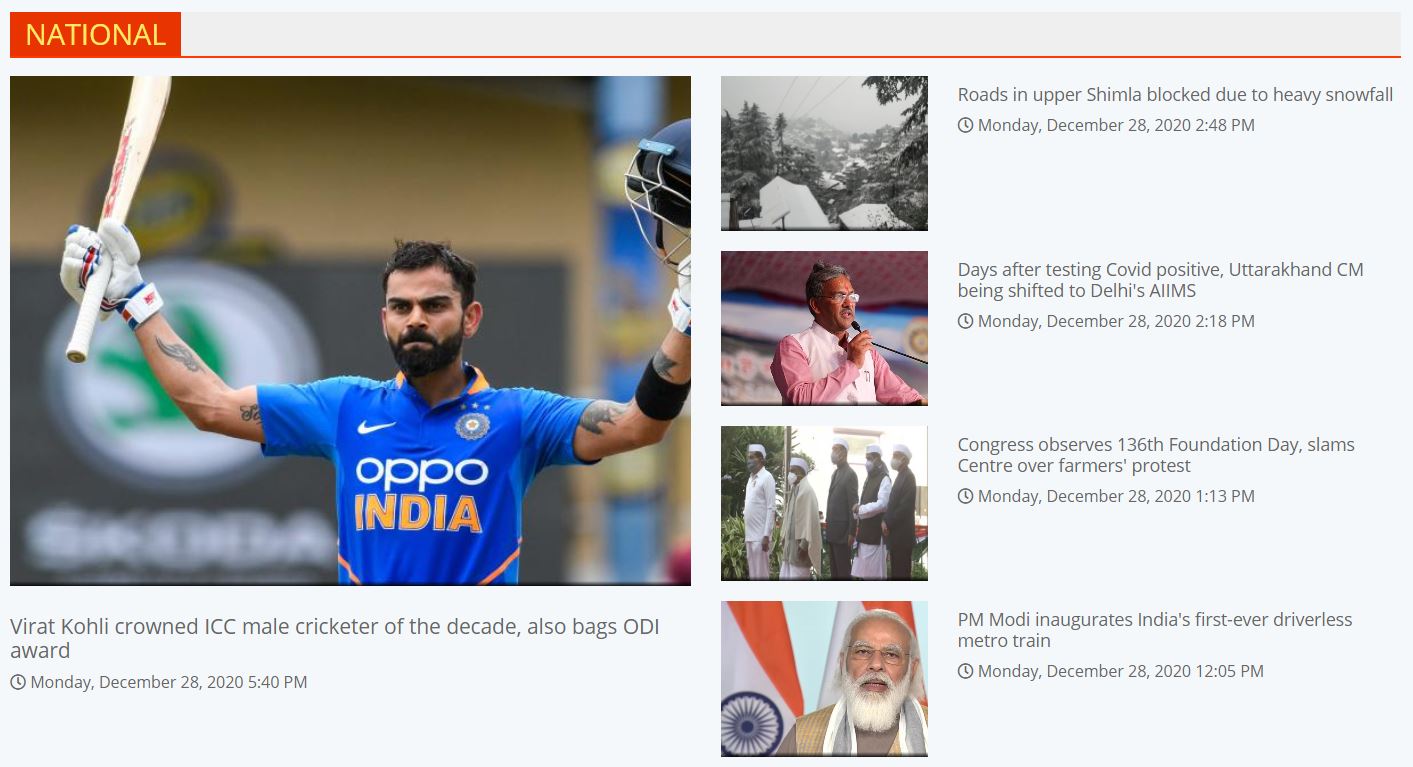Screen dimensions: 1413x767
Task: Click clock icon beside 5:40 PM timestamp
Action: (18, 682)
